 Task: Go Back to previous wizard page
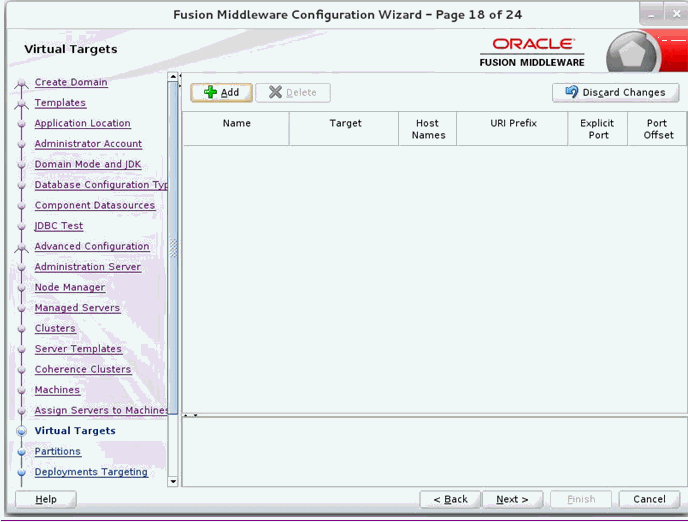pyautogui.click(x=450, y=499)
